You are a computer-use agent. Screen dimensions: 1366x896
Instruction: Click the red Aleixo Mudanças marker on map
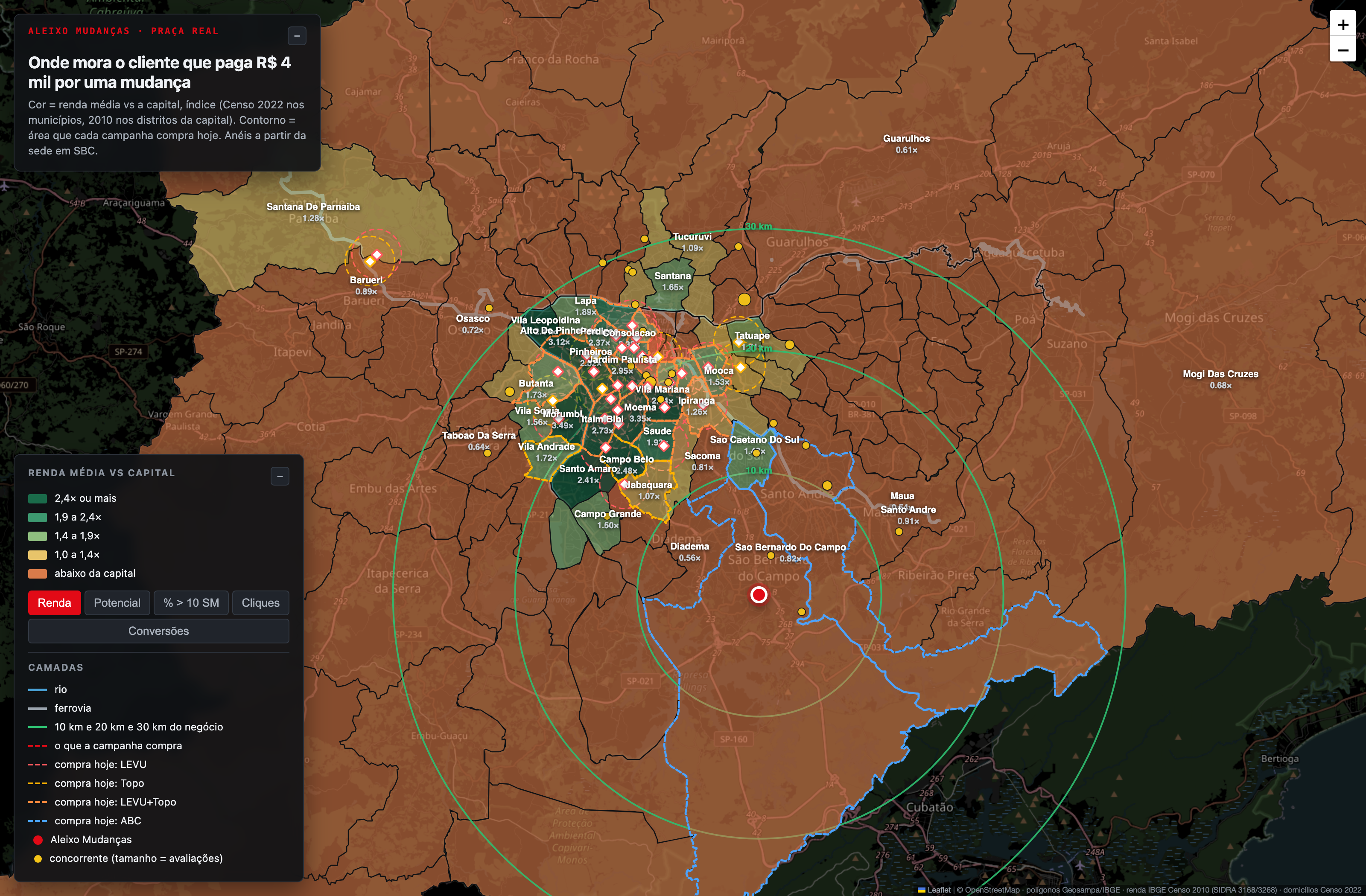(x=759, y=595)
